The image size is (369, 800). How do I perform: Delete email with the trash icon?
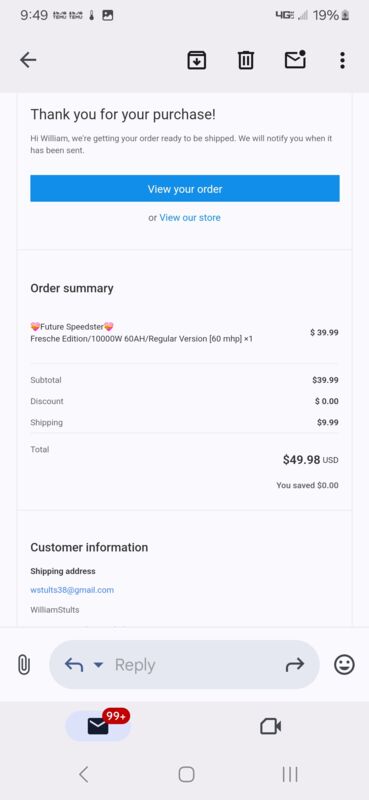pos(245,60)
